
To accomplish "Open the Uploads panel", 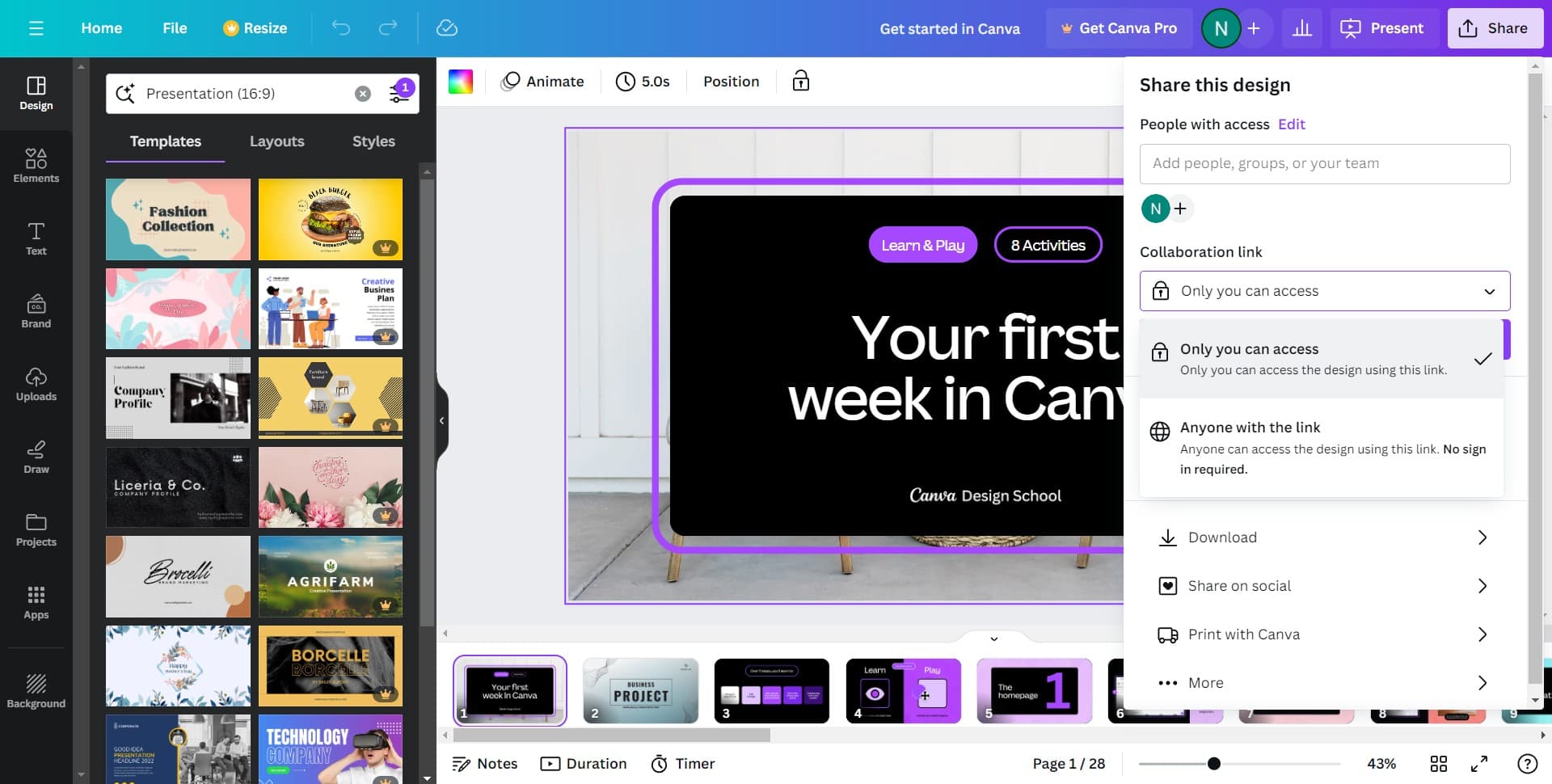I will tap(36, 384).
